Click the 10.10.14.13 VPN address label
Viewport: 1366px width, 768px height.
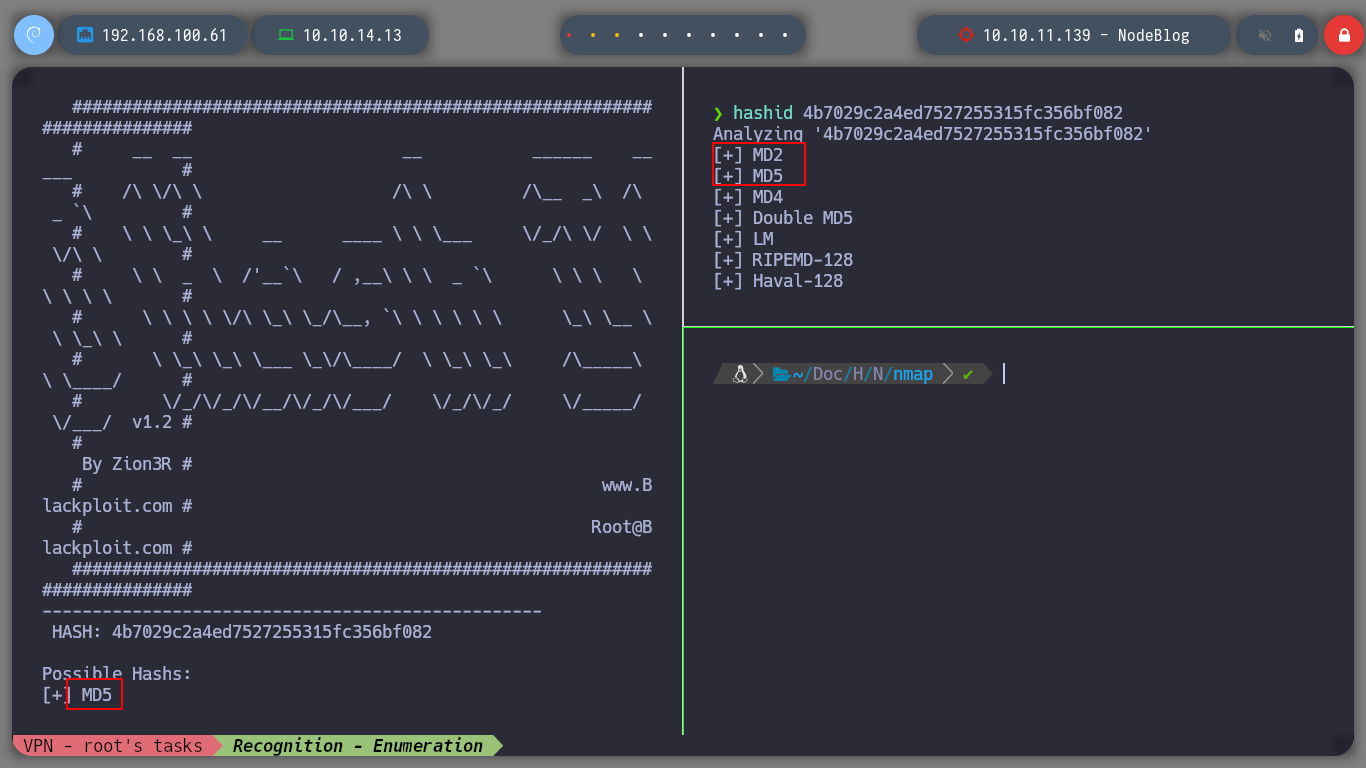point(352,35)
